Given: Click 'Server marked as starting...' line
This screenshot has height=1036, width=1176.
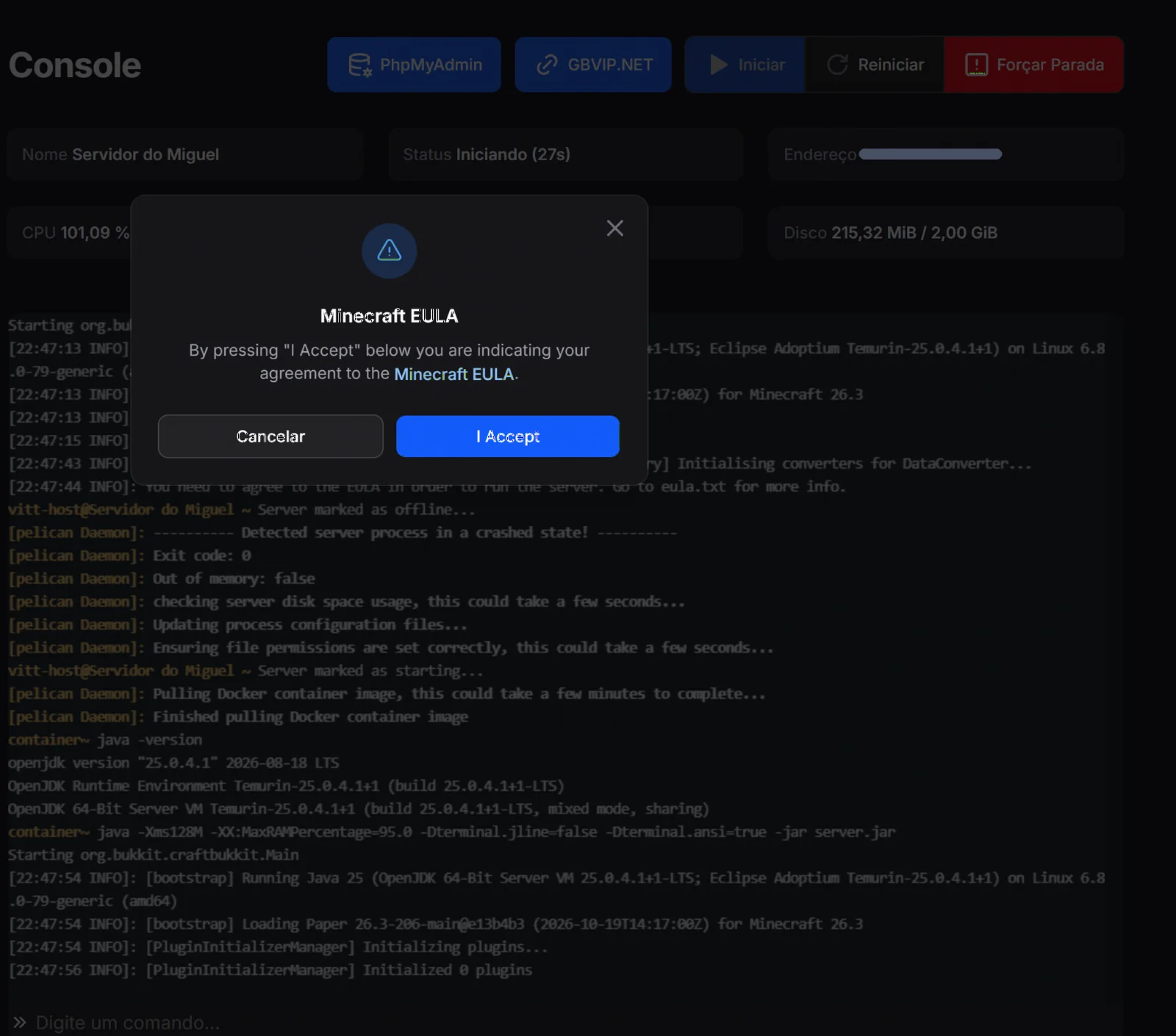Looking at the screenshot, I should coord(245,671).
